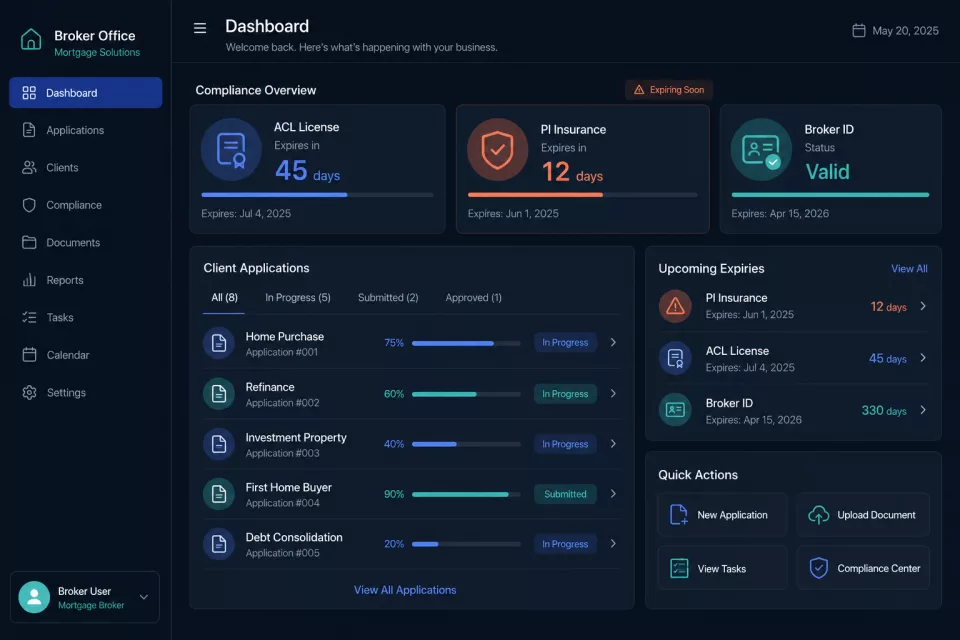This screenshot has height=640, width=960.
Task: Click the In Progress badge on Refinance
Action: tap(565, 394)
